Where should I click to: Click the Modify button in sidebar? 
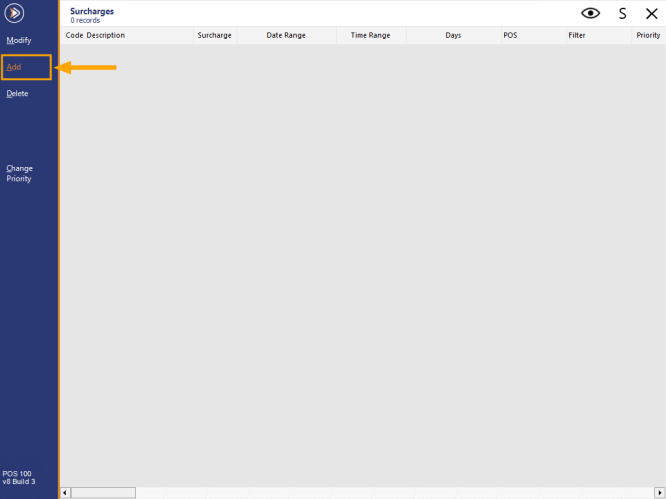coord(19,40)
